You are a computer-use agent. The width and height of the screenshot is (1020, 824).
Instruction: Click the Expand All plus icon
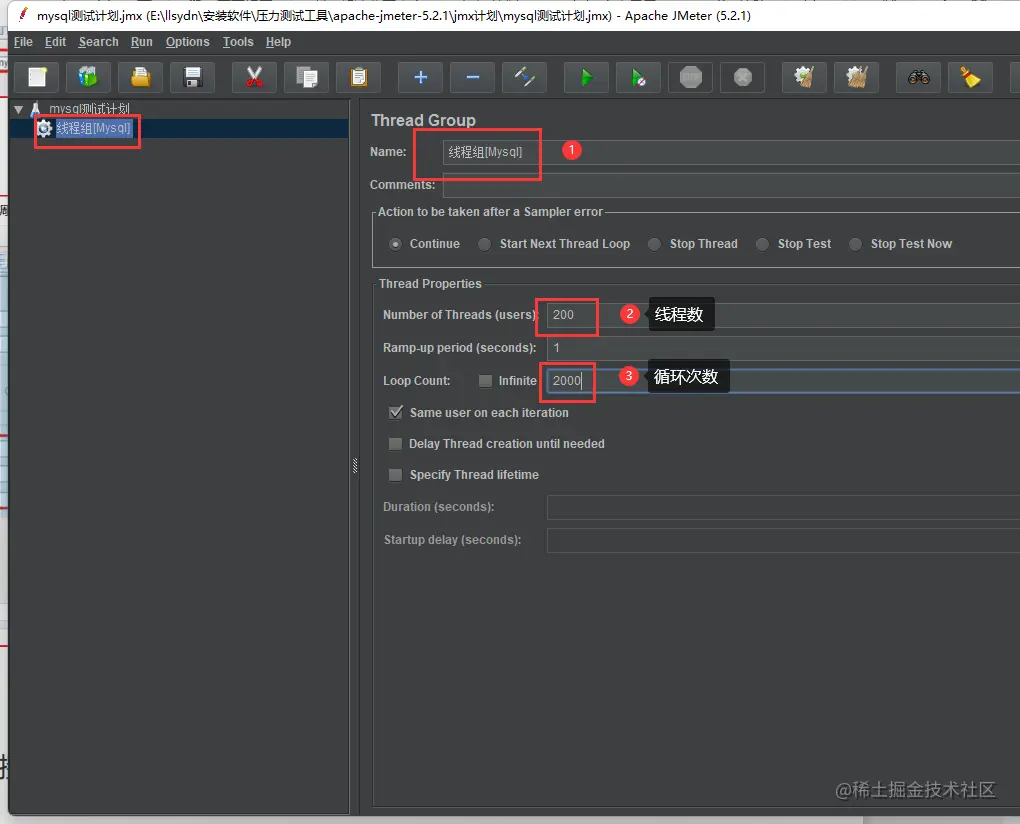[421, 77]
